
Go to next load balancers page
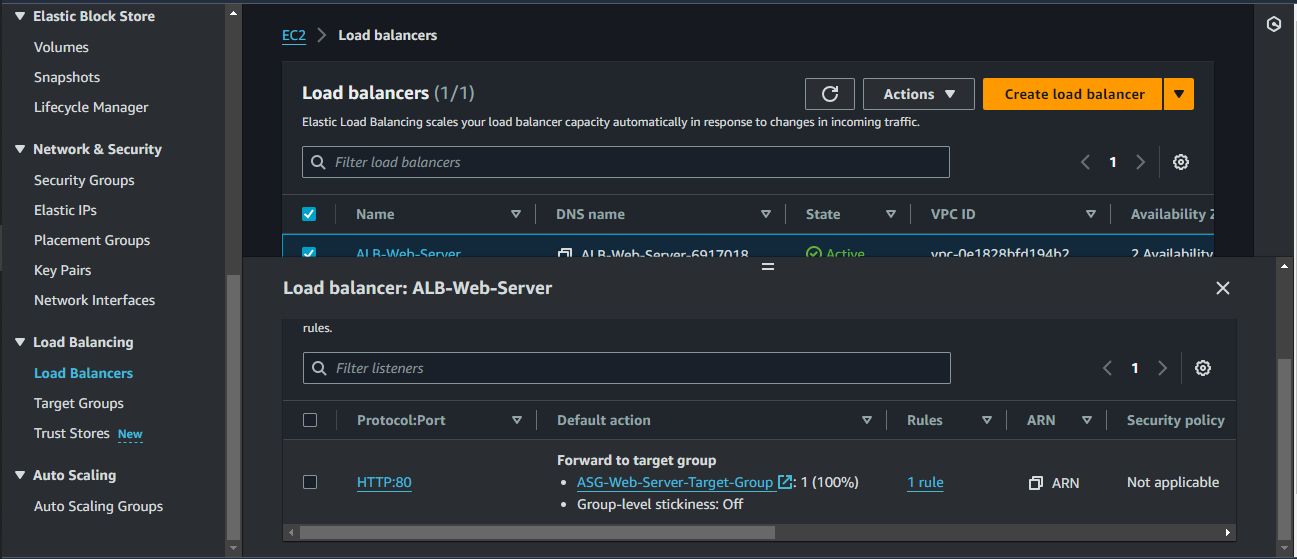click(1140, 162)
